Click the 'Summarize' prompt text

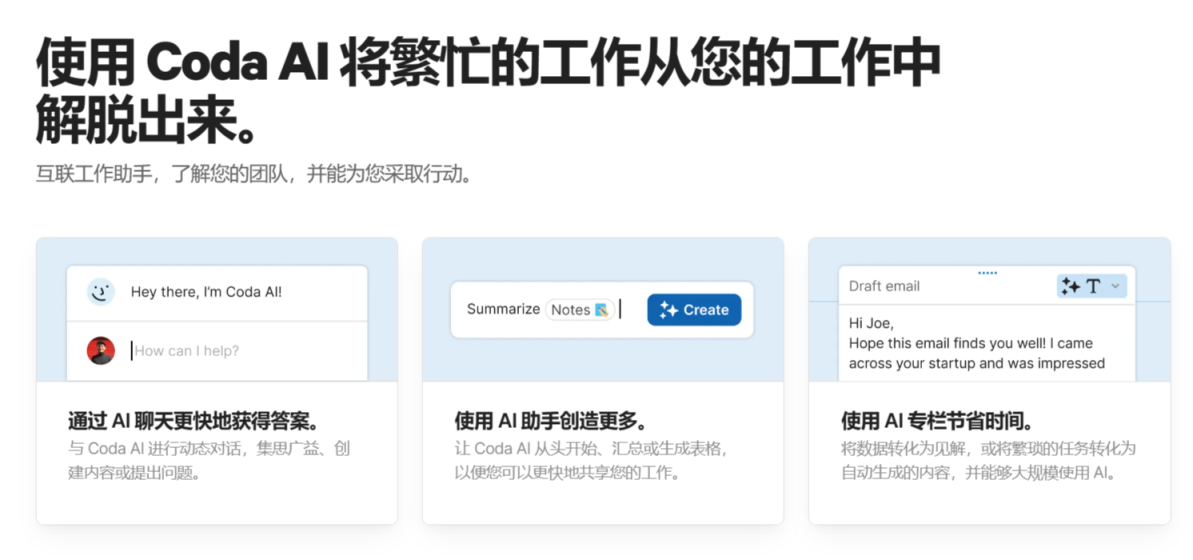click(x=503, y=309)
